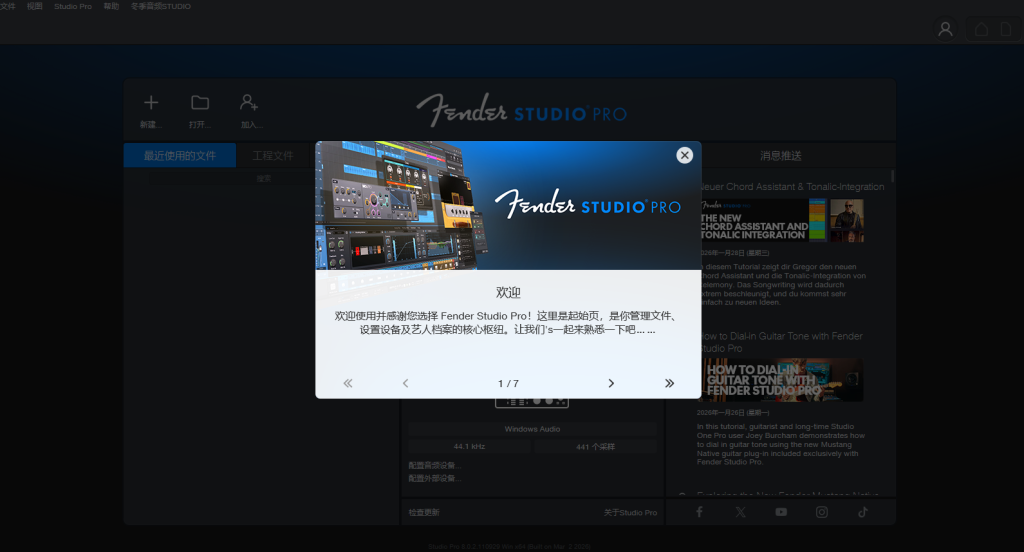Open the X (Twitter) social icon
The width and height of the screenshot is (1024, 552).
pos(740,512)
